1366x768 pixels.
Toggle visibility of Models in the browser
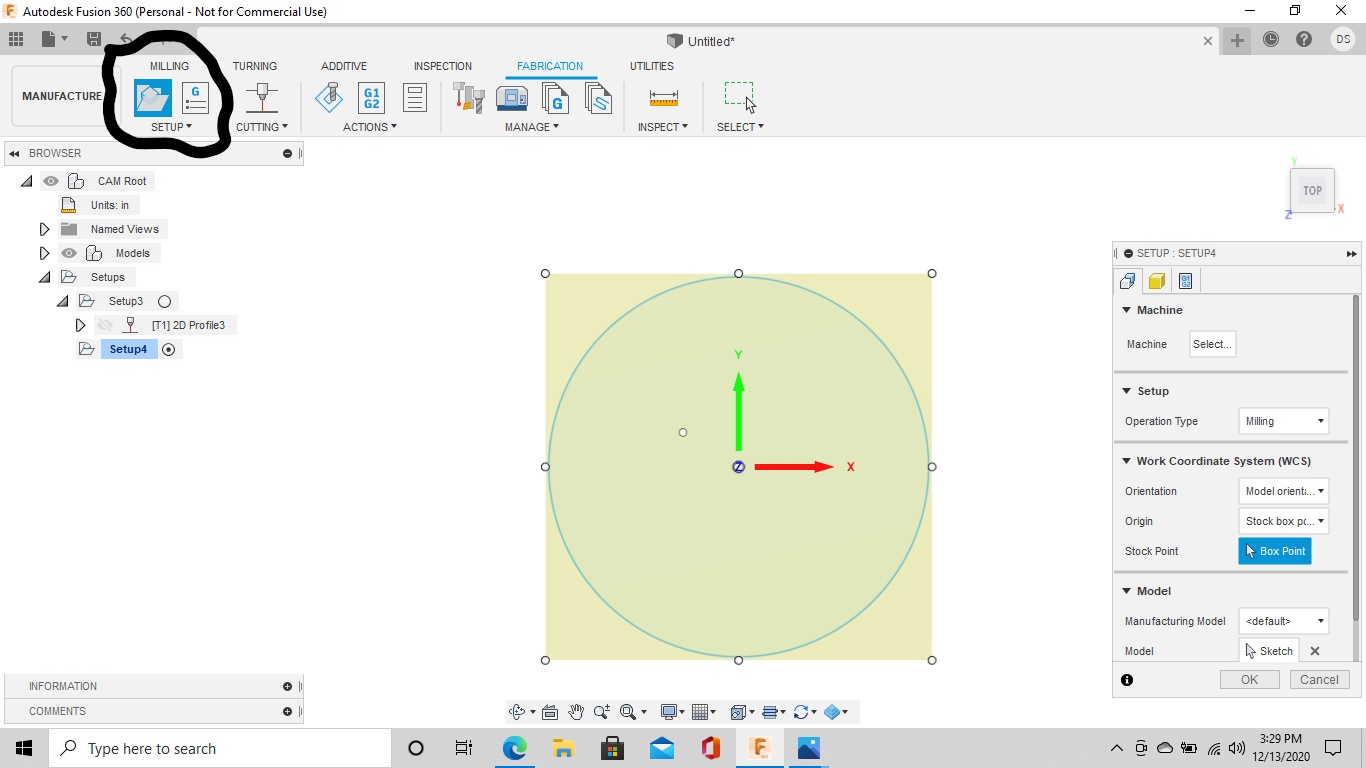point(69,253)
